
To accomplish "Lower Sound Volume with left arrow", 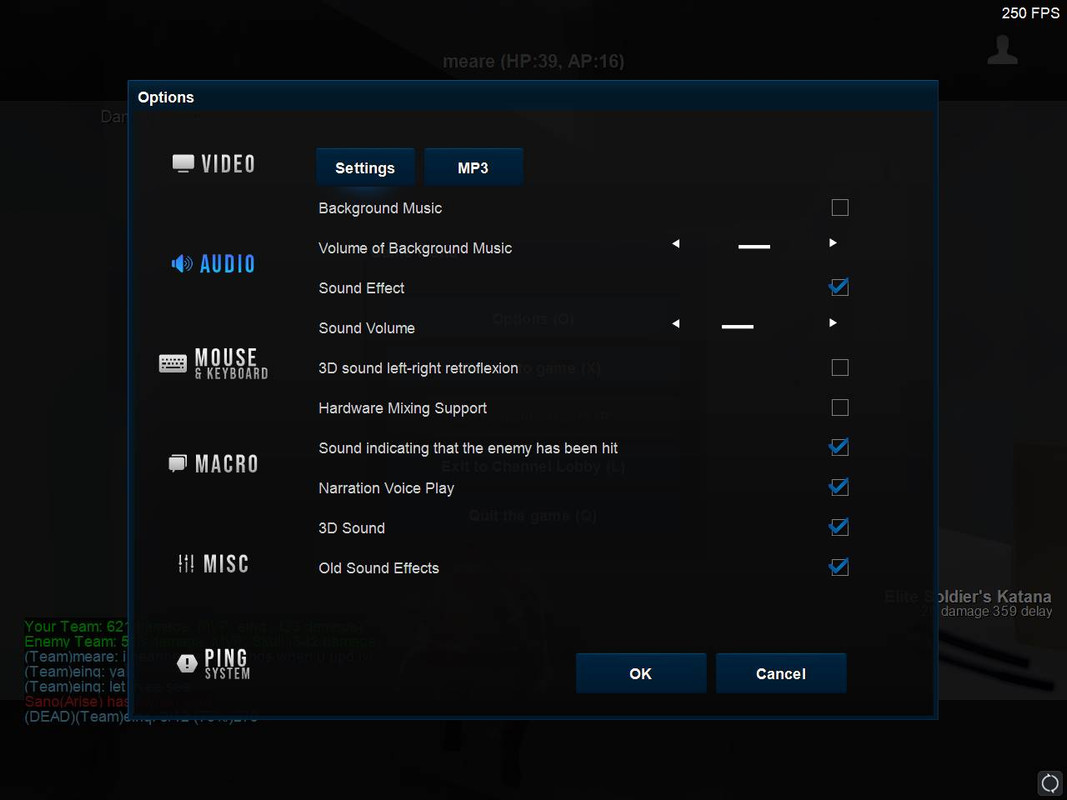I will tap(676, 324).
